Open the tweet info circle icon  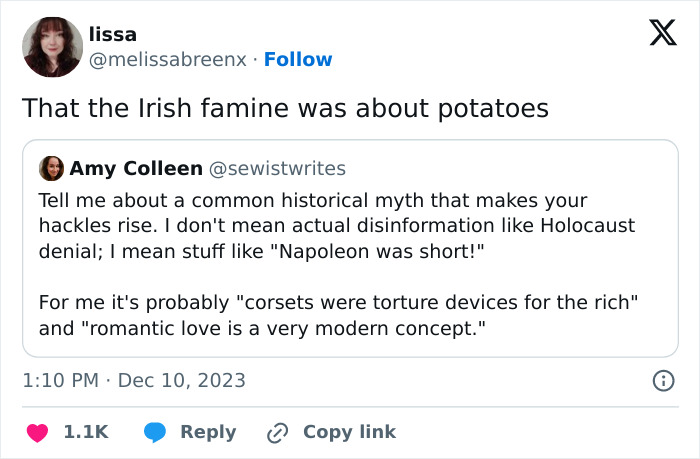point(661,380)
